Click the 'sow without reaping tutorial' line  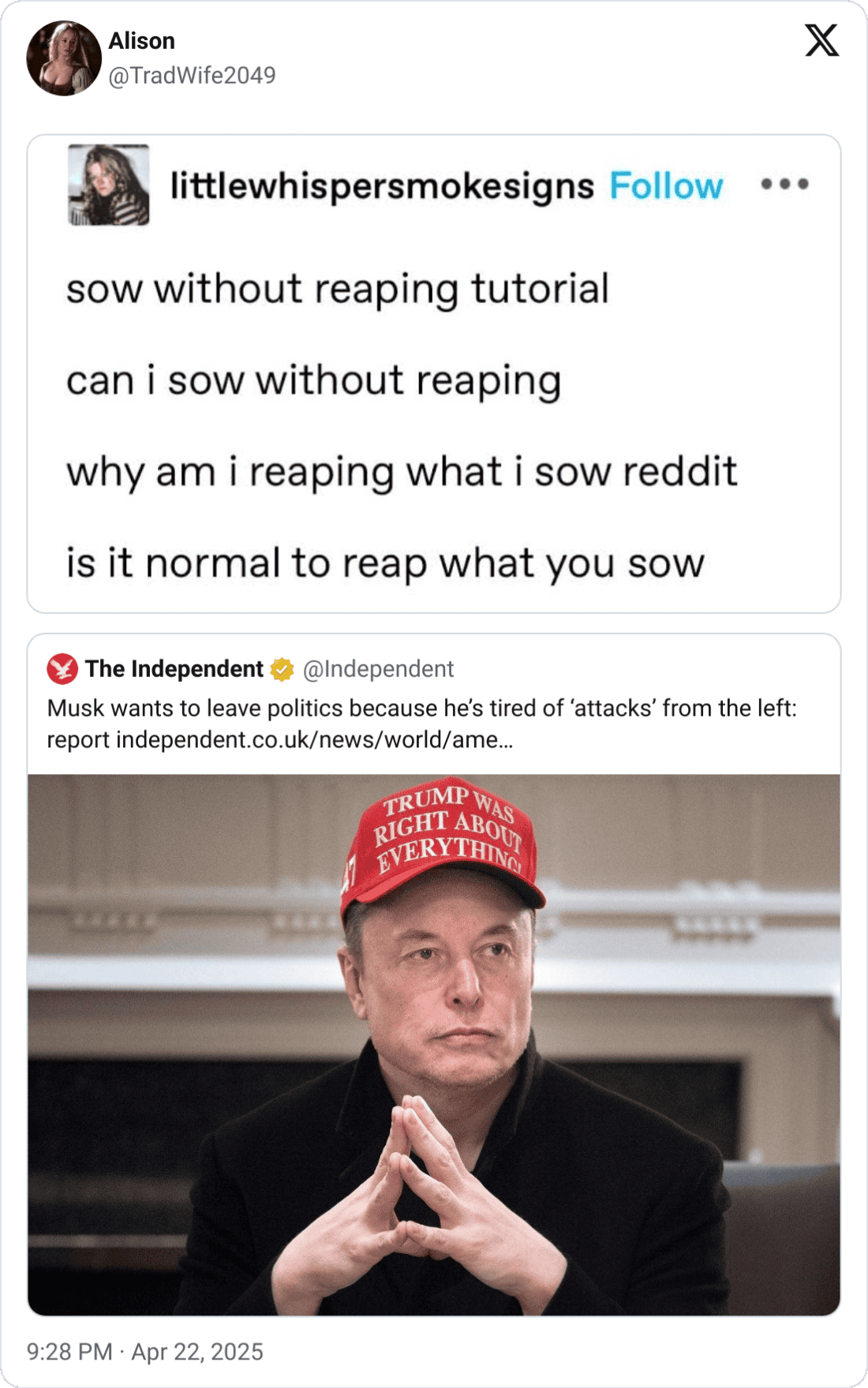(x=338, y=289)
